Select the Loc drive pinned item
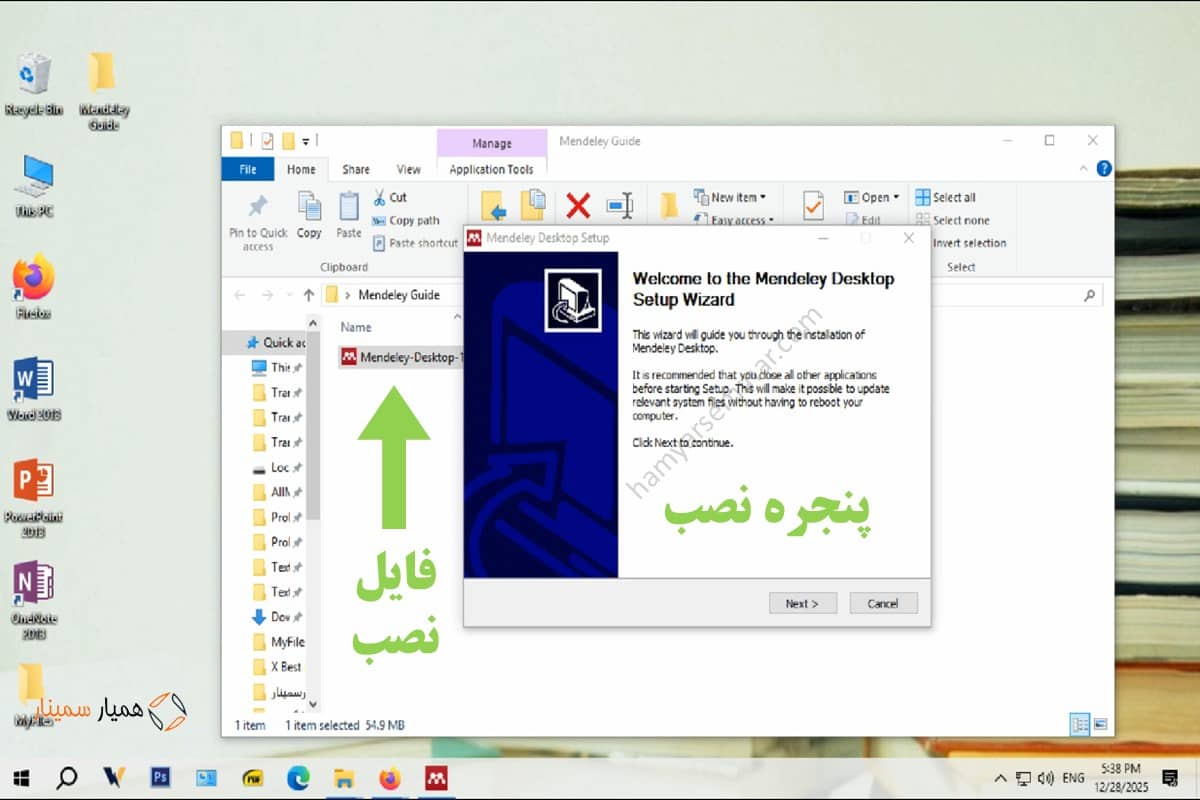Viewport: 1200px width, 800px height. coord(276,467)
